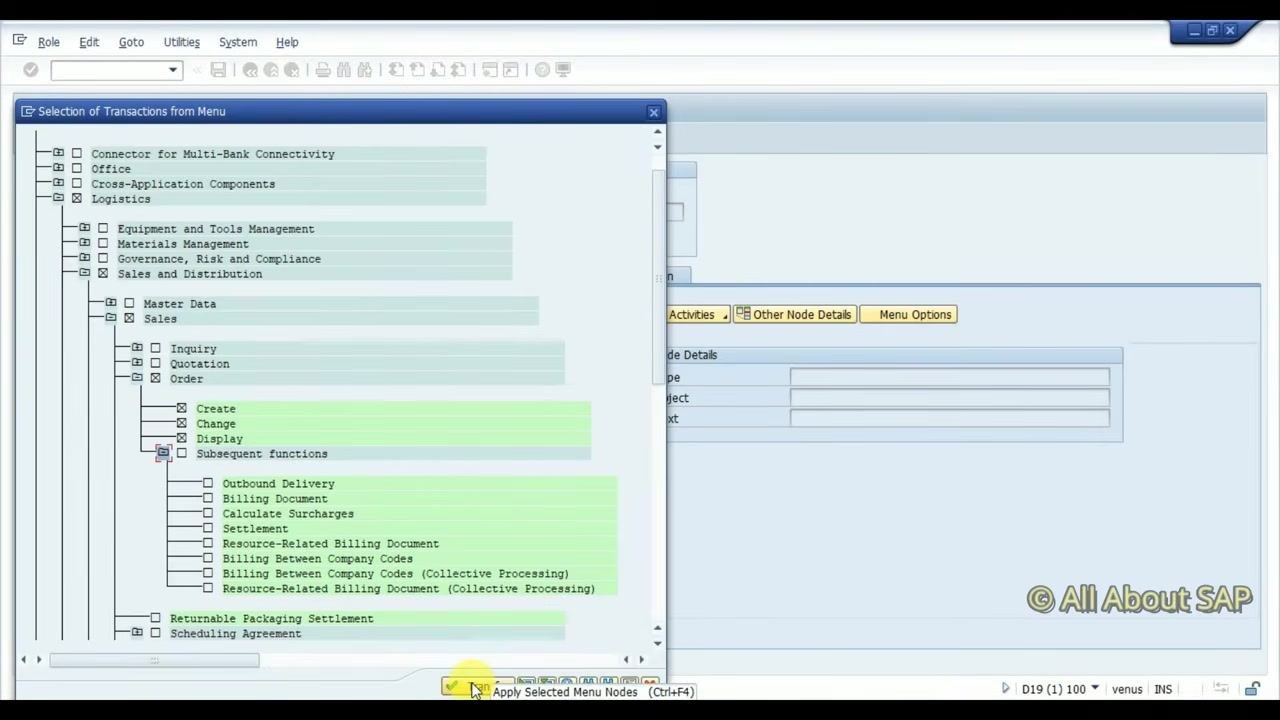Viewport: 1280px width, 720px height.
Task: Click the Save diskette icon in toolbar
Action: [x=218, y=70]
